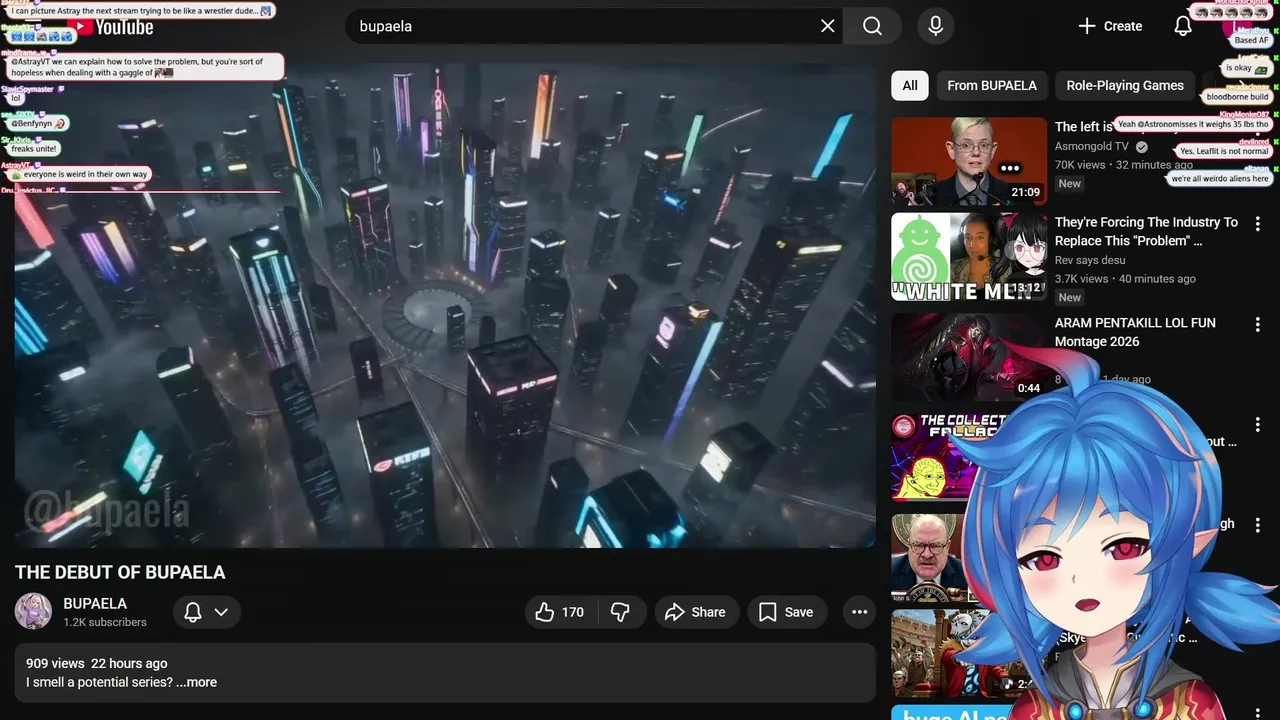This screenshot has height=720, width=1280.
Task: Share this video
Action: 697,612
